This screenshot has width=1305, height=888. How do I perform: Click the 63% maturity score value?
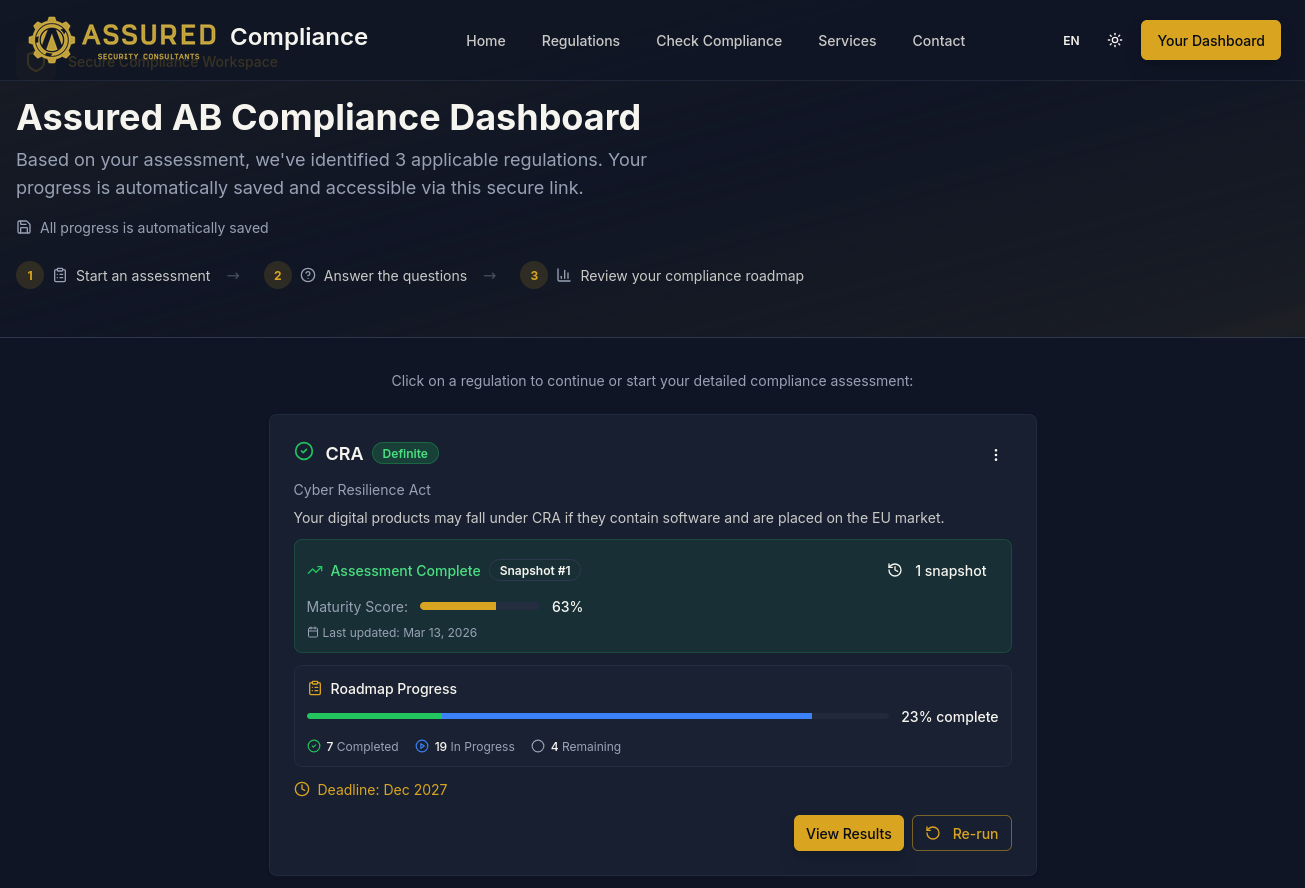pos(567,606)
